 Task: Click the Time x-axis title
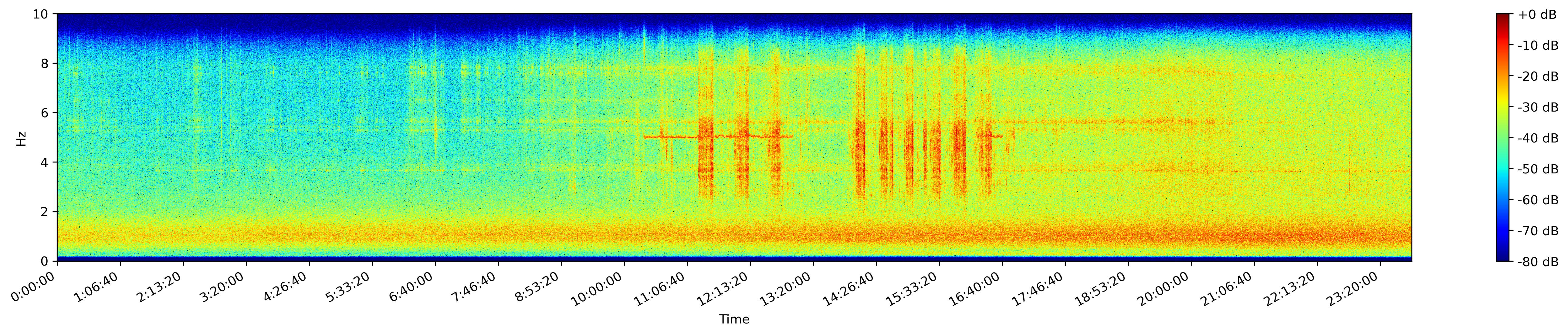tap(734, 320)
